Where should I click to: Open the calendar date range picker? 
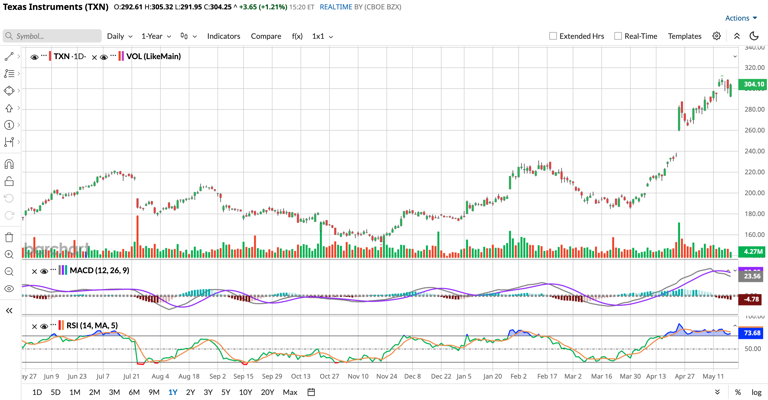tap(311, 392)
